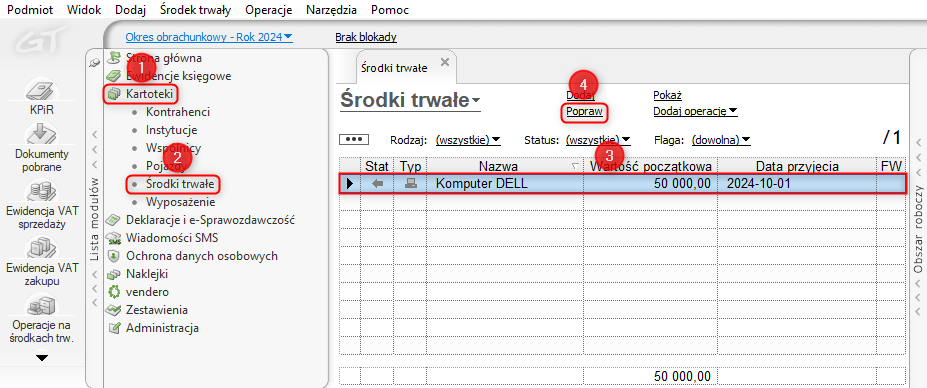
Task: Open Dokumenty pobrane icon in sidebar
Action: click(x=42, y=134)
